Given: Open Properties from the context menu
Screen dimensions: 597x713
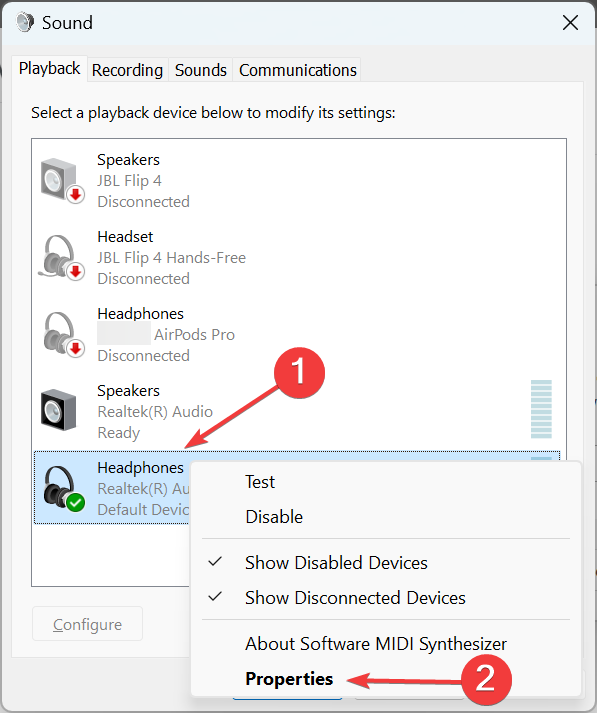Looking at the screenshot, I should (289, 678).
